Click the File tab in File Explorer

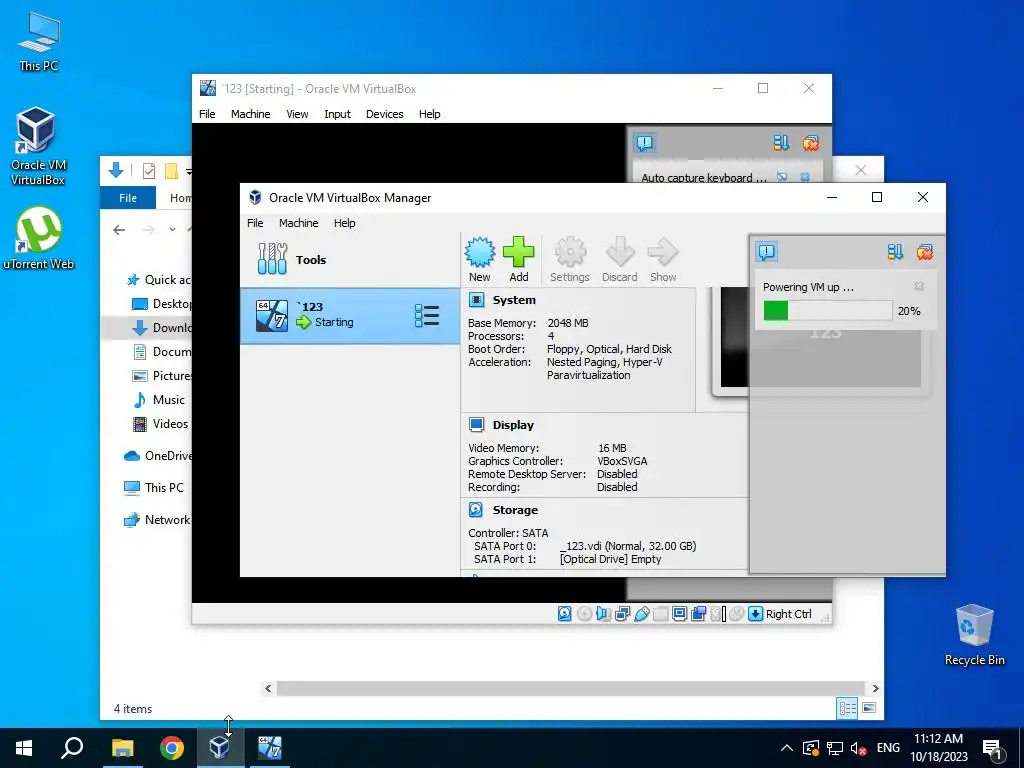tap(128, 198)
